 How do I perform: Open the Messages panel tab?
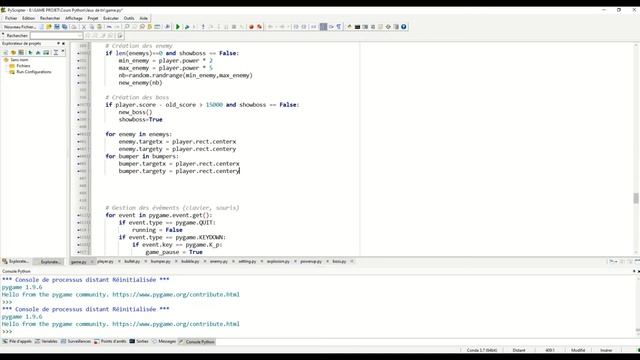pos(164,341)
